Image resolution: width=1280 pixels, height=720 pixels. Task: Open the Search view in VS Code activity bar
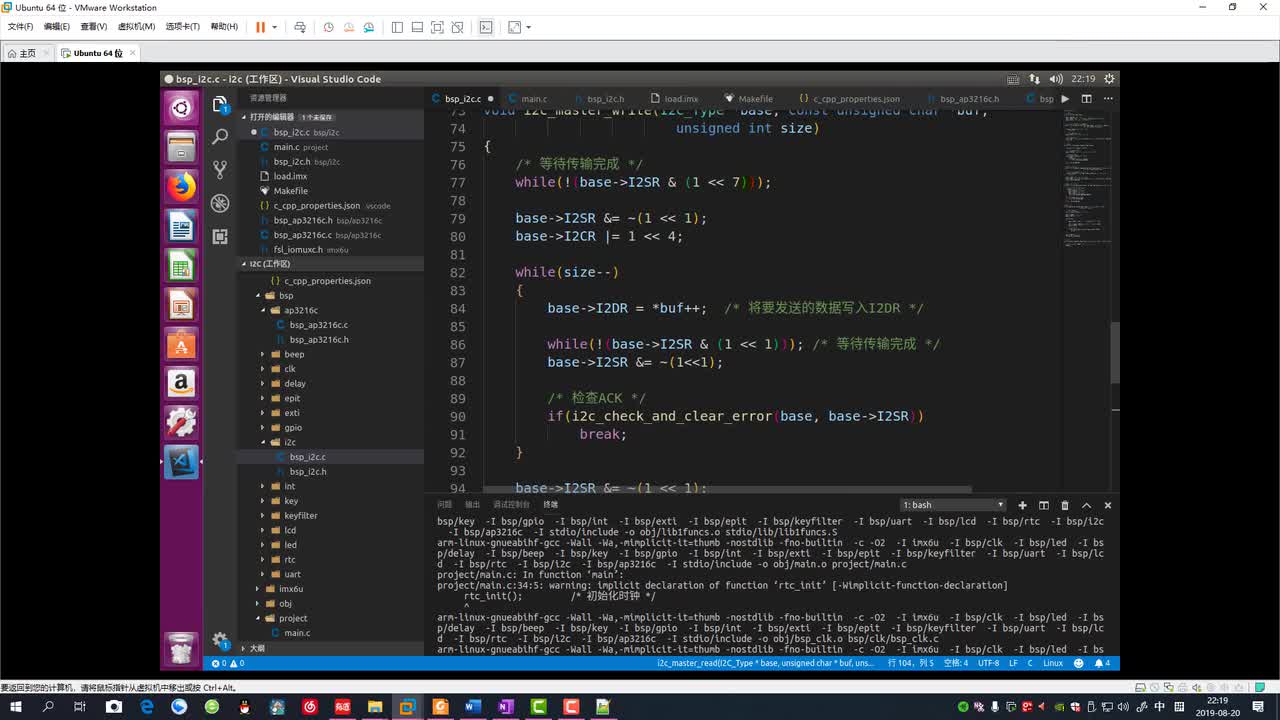coord(220,137)
